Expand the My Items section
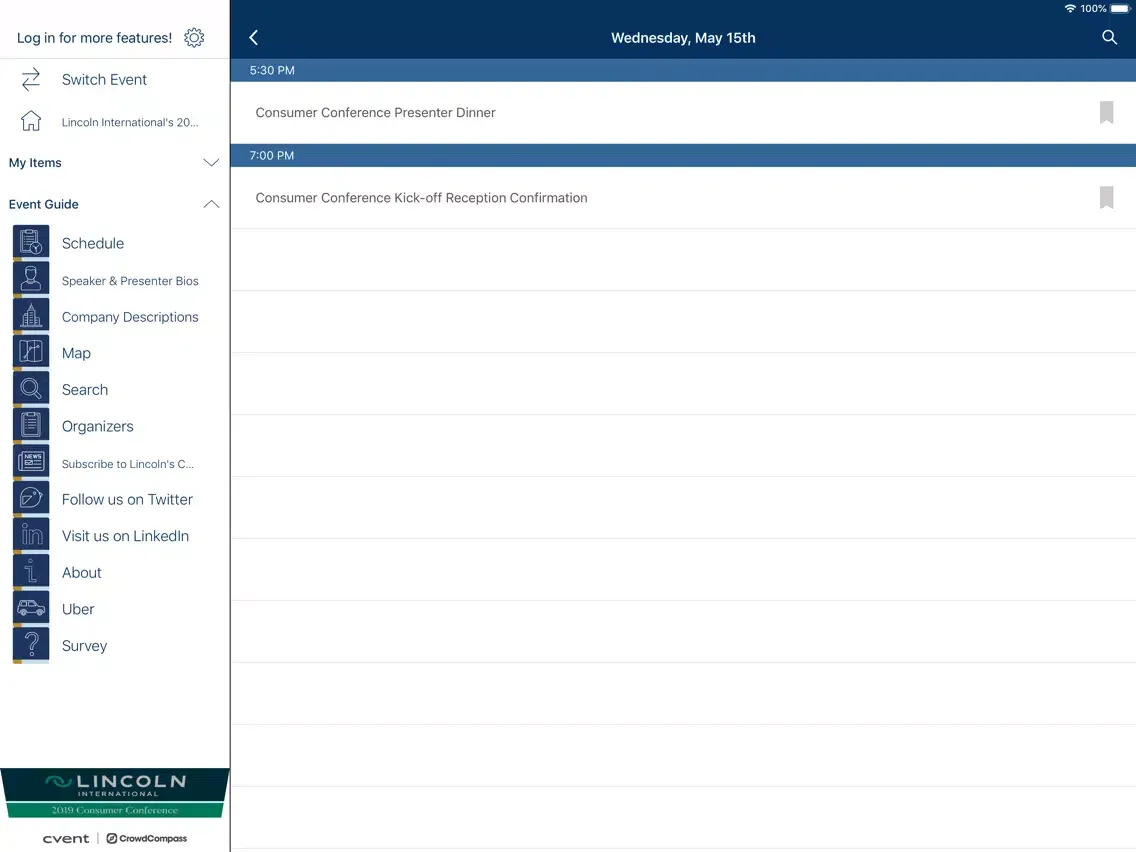 114,163
